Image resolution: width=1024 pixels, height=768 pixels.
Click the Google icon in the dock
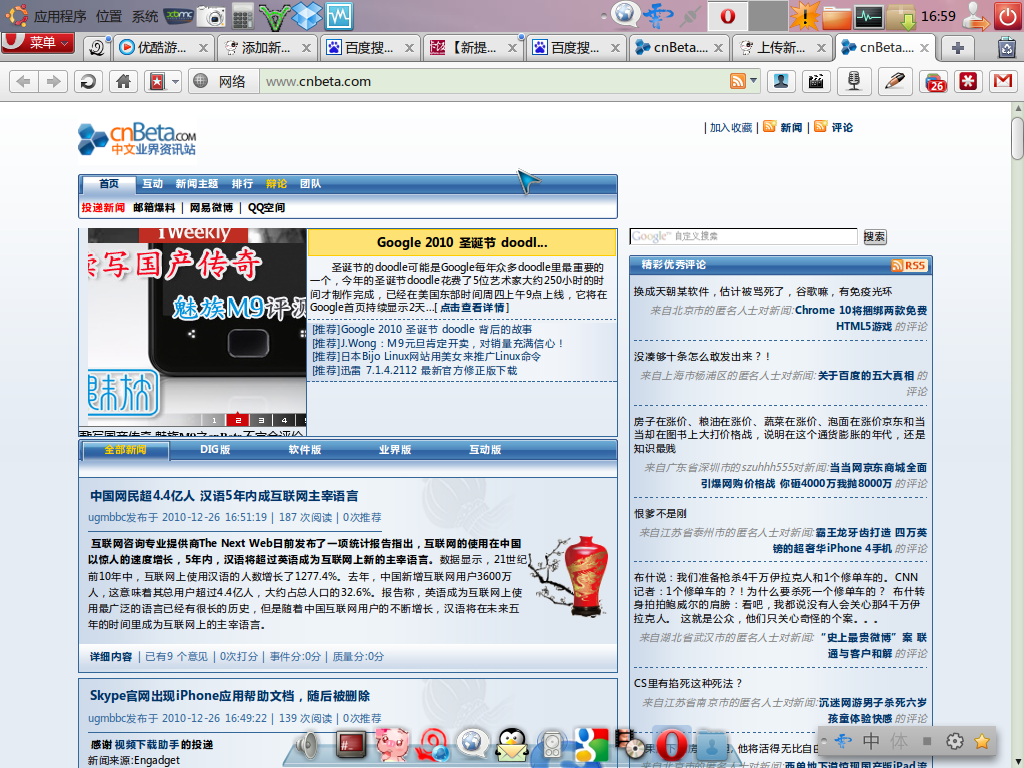[x=591, y=744]
